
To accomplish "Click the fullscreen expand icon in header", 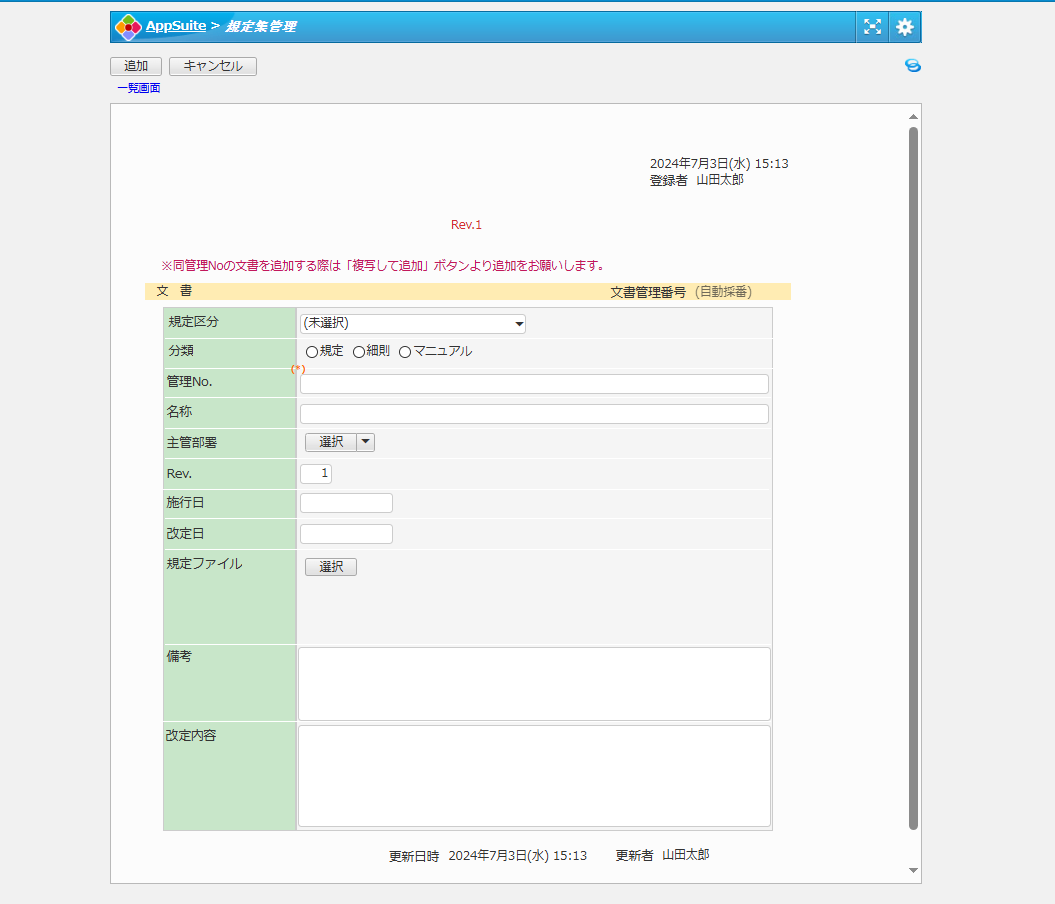I will pyautogui.click(x=872, y=27).
